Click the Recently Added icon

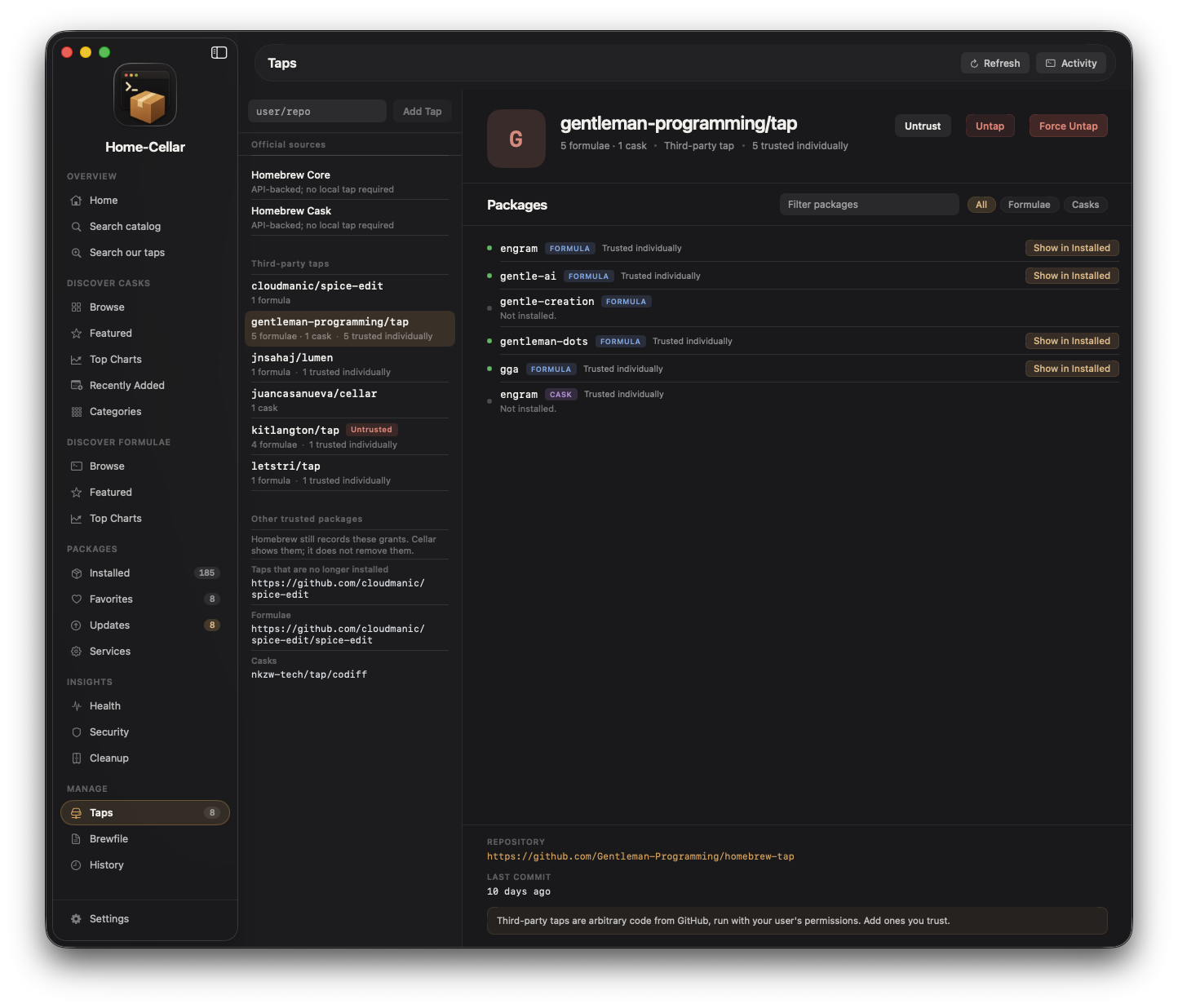[x=76, y=386]
